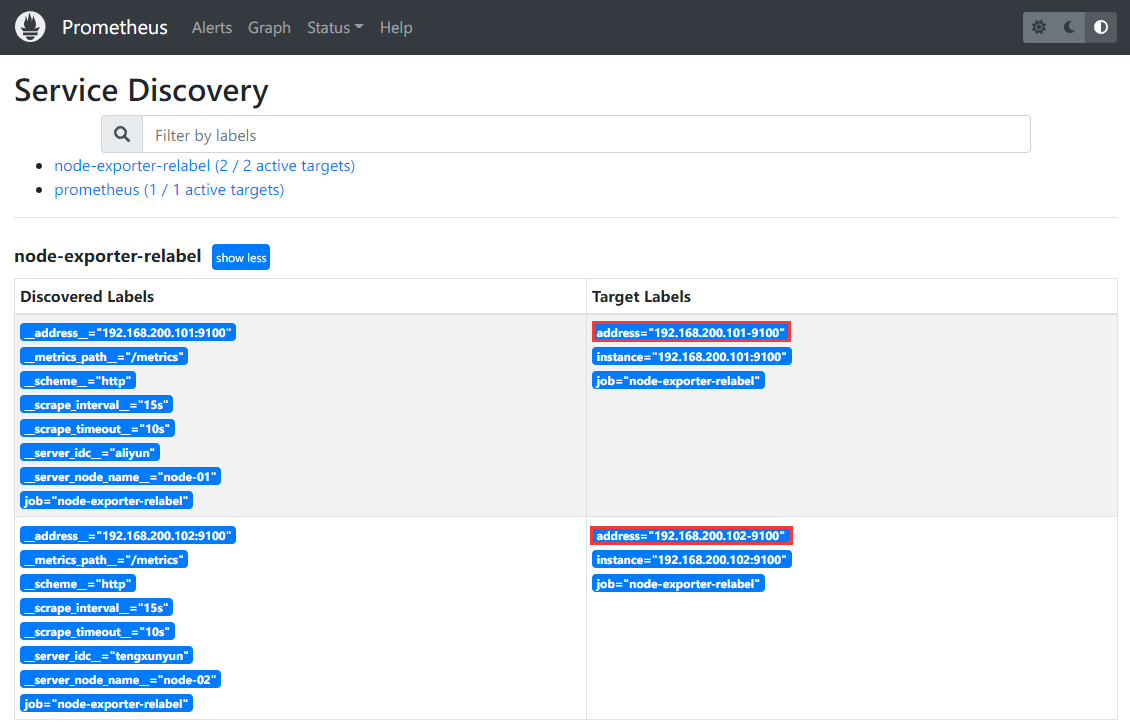Image resolution: width=1130 pixels, height=724 pixels.
Task: Click the Prometheus brand title
Action: tap(115, 27)
